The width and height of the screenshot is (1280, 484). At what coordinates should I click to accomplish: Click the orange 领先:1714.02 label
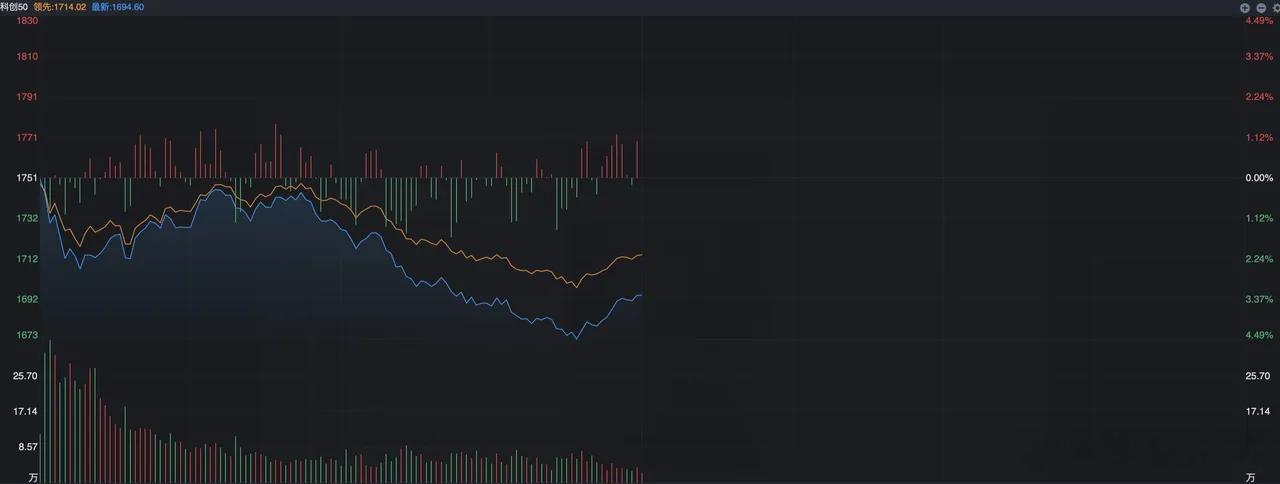61,7
